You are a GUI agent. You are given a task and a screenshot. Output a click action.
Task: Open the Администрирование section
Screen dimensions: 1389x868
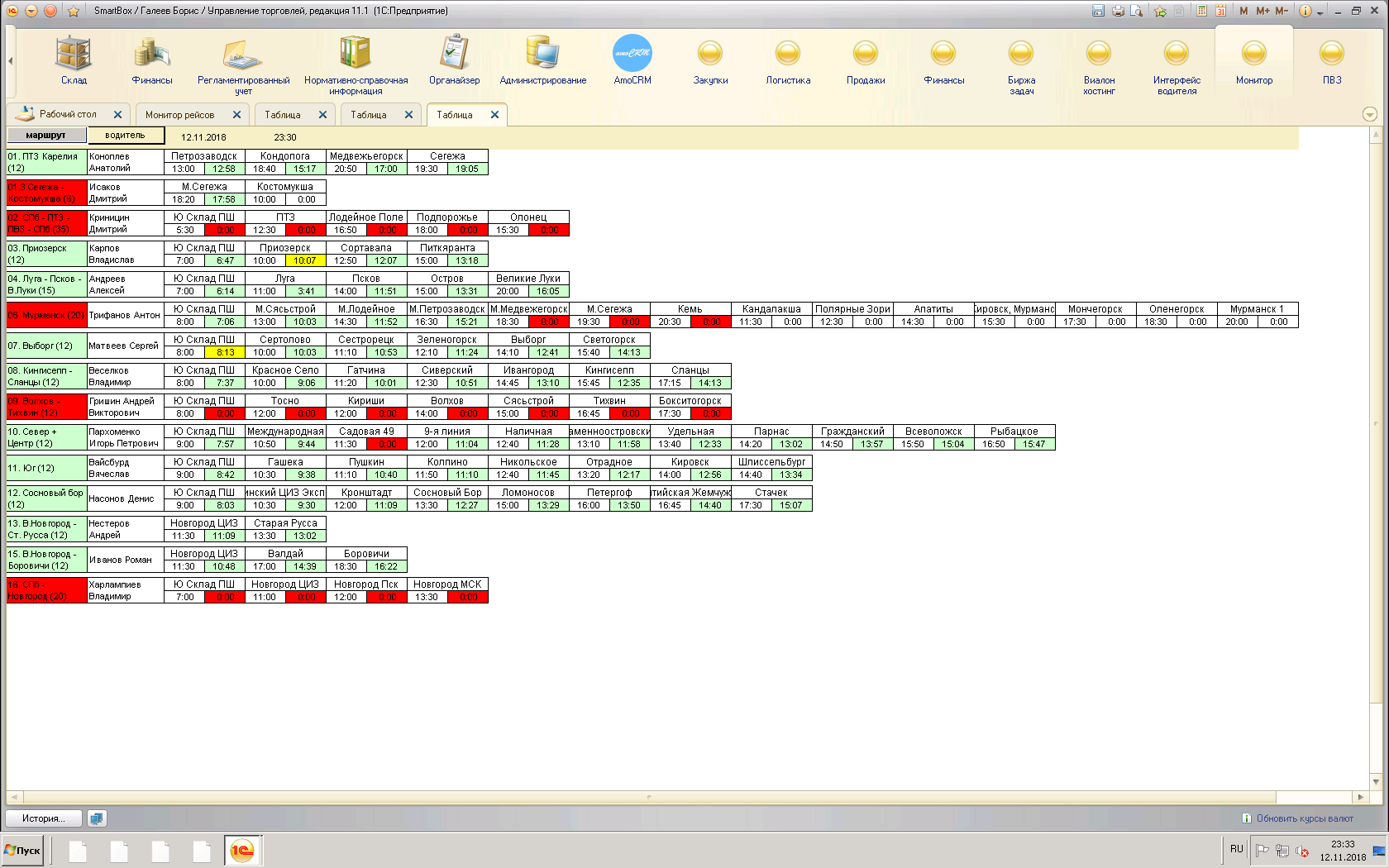click(x=542, y=60)
